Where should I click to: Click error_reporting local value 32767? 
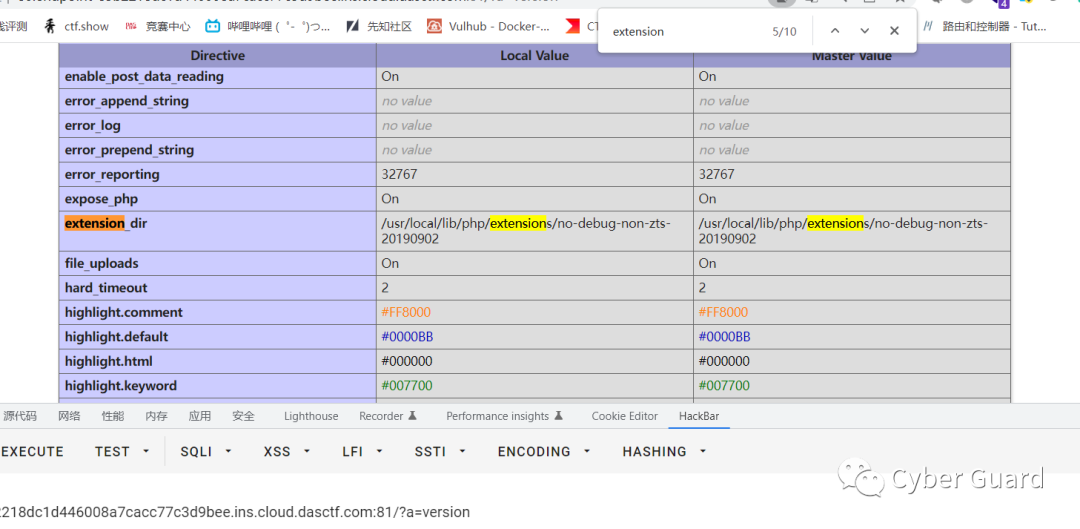(x=399, y=174)
